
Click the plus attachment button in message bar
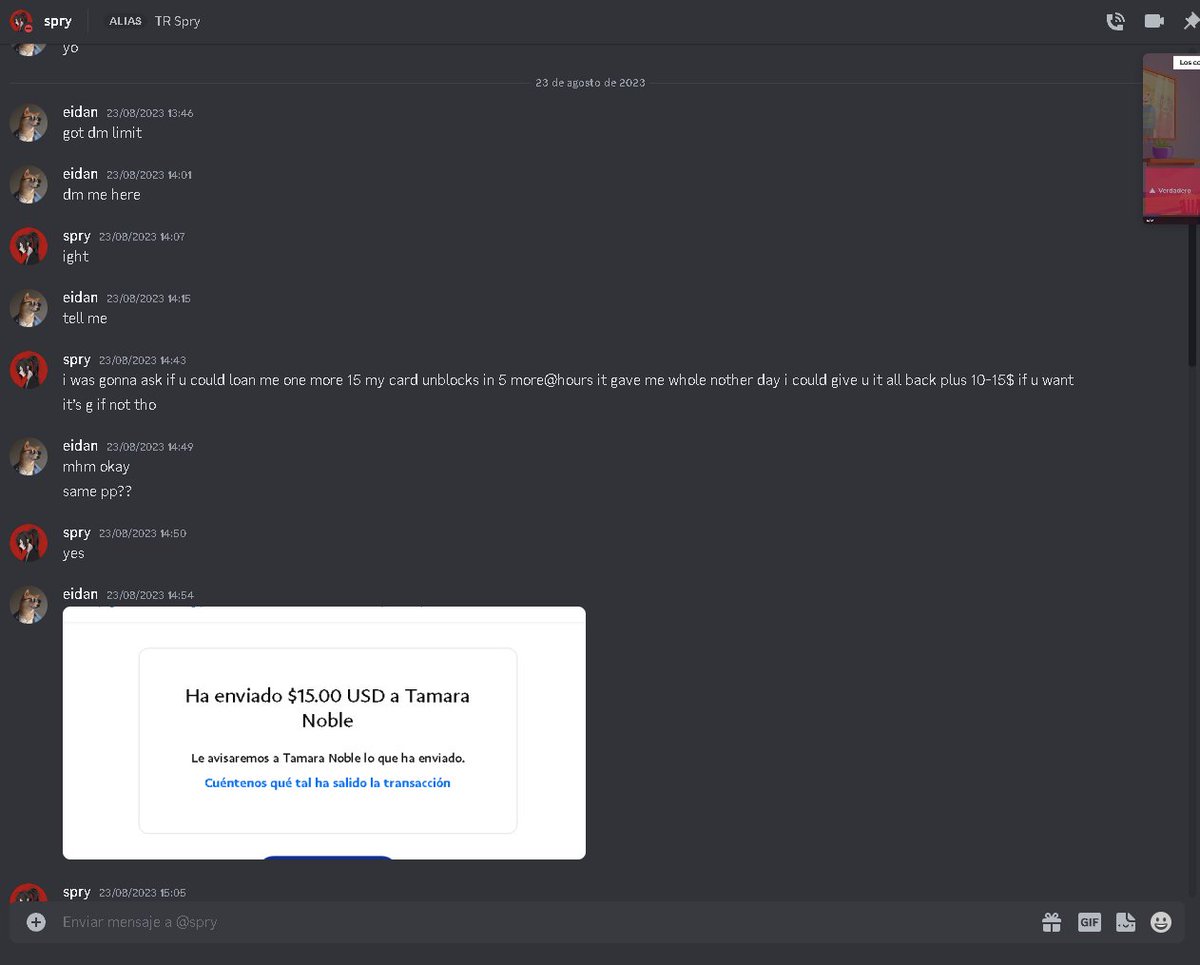tap(36, 922)
